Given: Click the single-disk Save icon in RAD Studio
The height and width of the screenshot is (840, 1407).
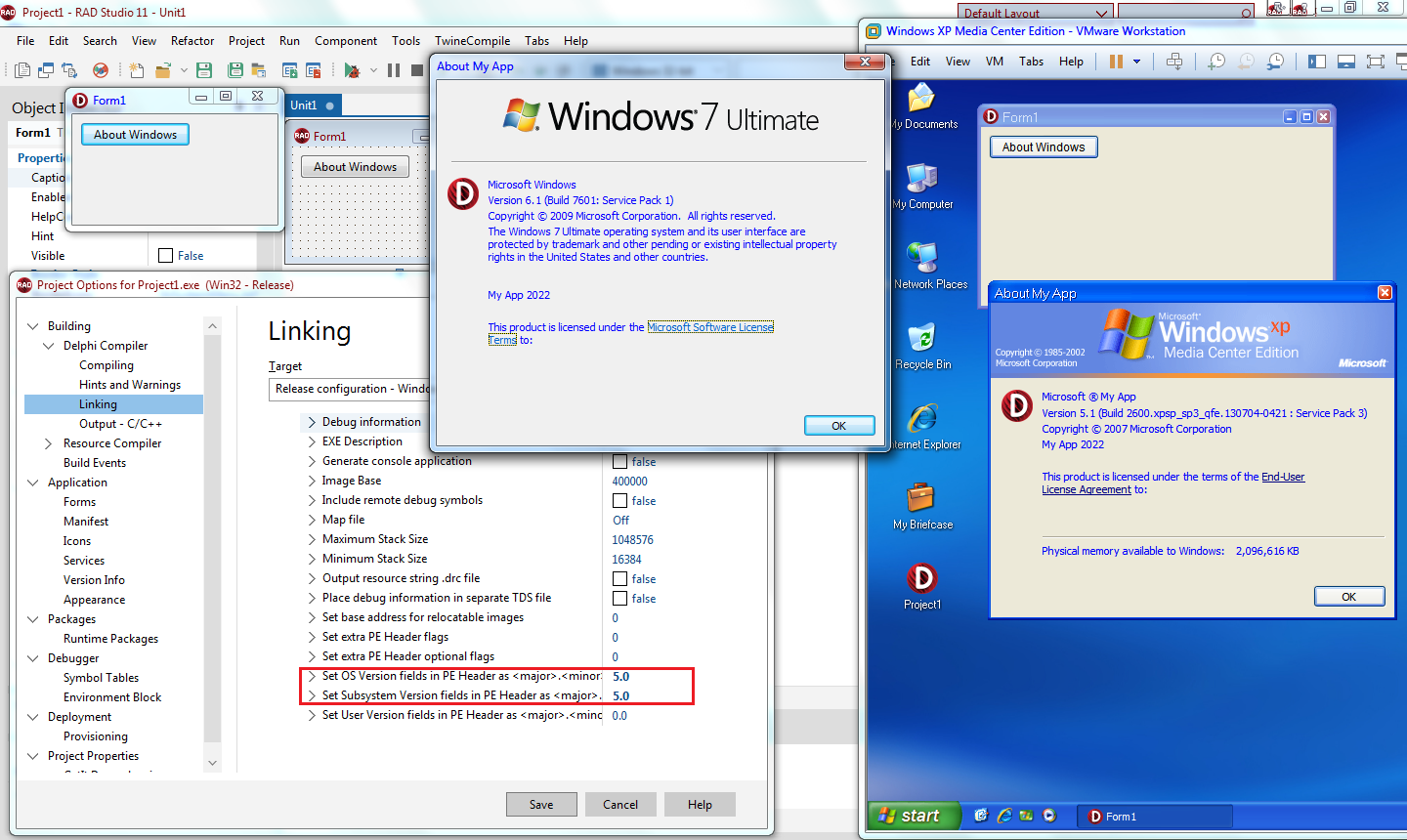Looking at the screenshot, I should click(204, 70).
